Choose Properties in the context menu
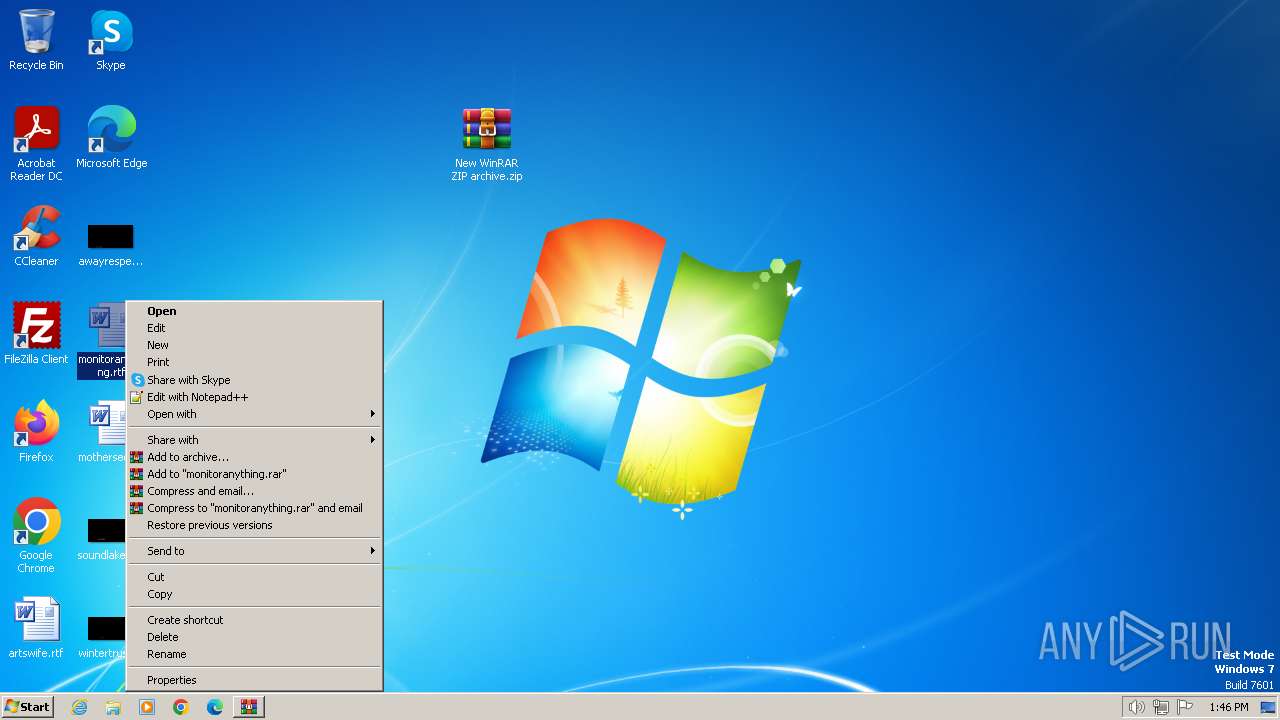 point(255,680)
